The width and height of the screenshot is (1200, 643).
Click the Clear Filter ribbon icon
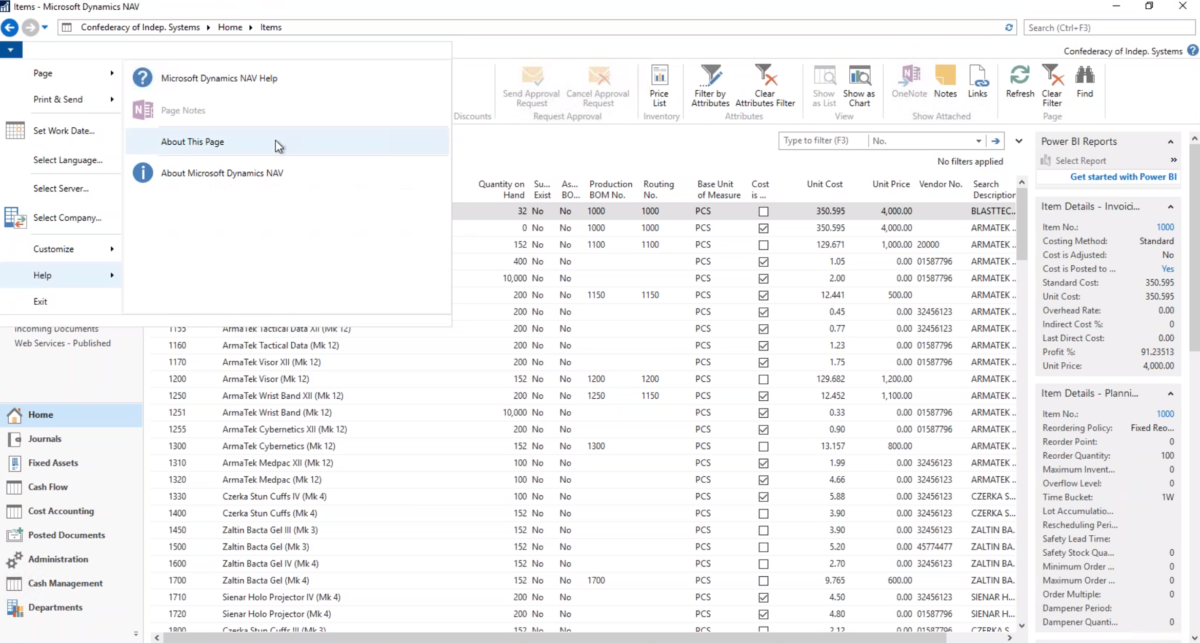point(1052,76)
